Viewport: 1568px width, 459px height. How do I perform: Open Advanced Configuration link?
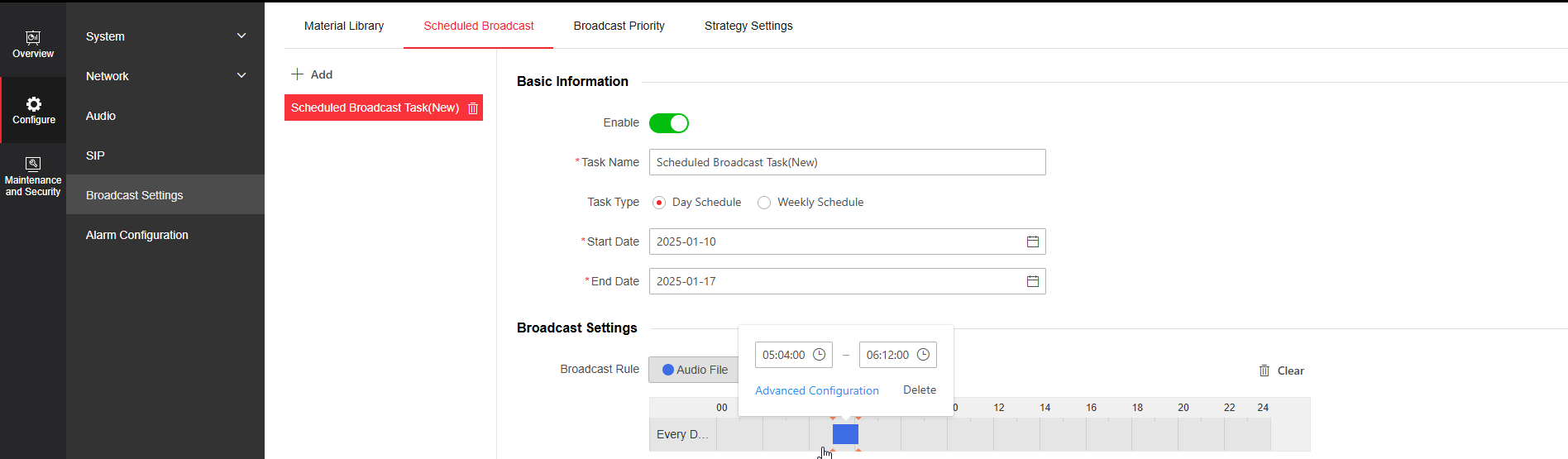click(x=816, y=390)
